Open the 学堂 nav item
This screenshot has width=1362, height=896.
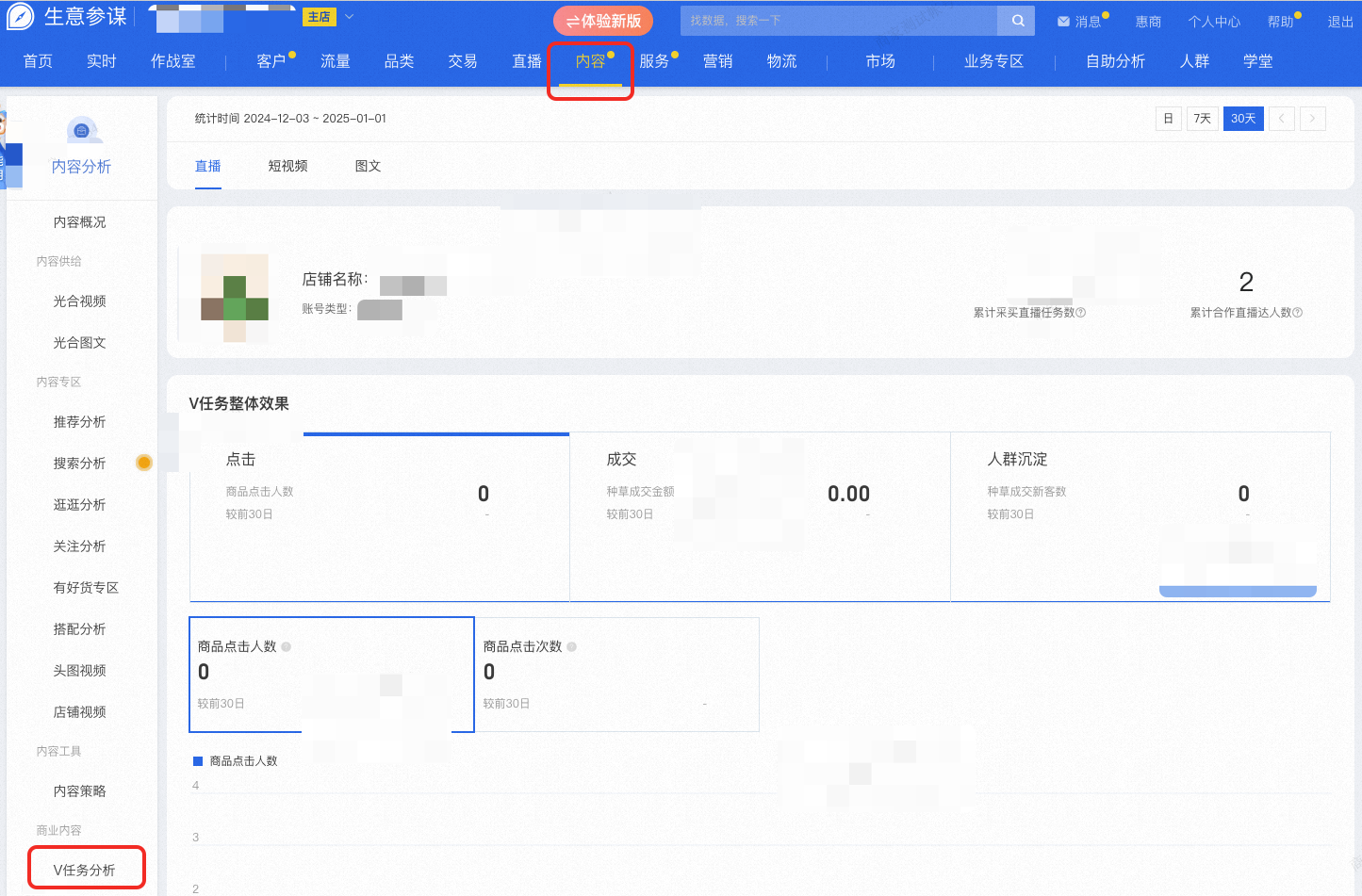[1258, 61]
